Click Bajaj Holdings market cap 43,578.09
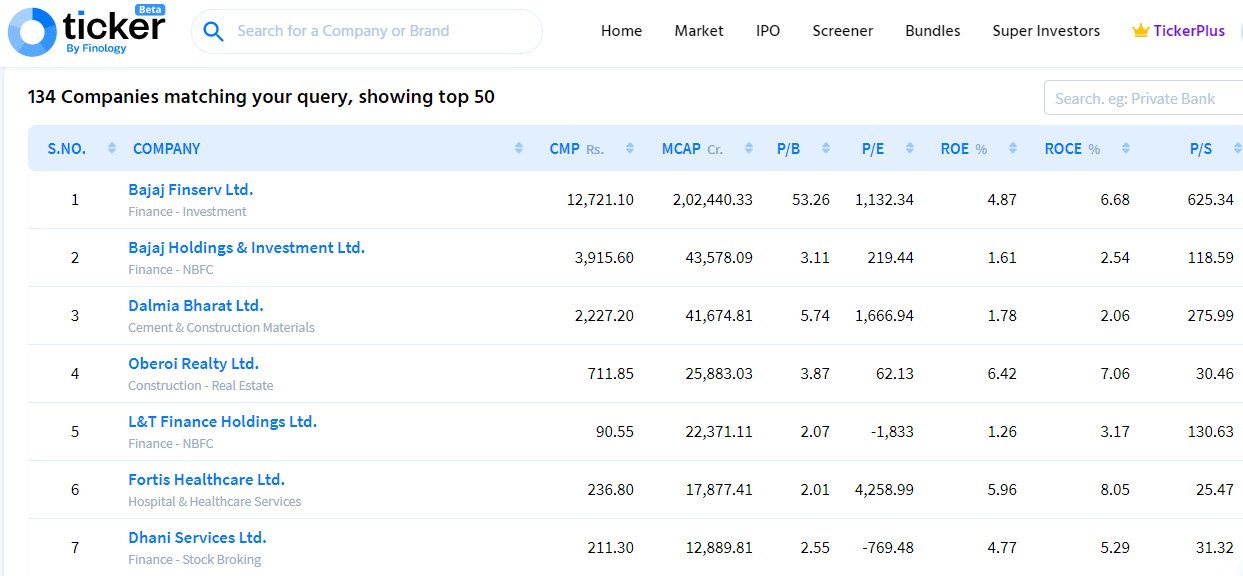 pyautogui.click(x=719, y=257)
